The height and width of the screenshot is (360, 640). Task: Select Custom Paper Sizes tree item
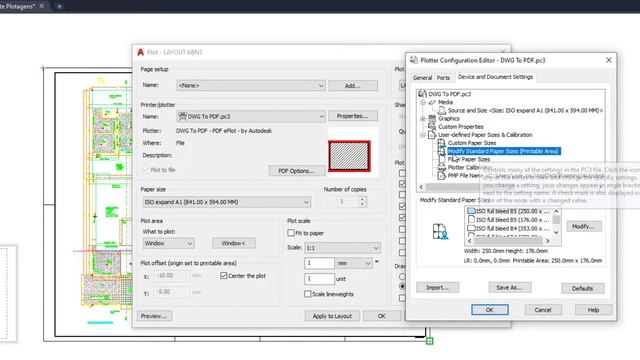point(472,143)
